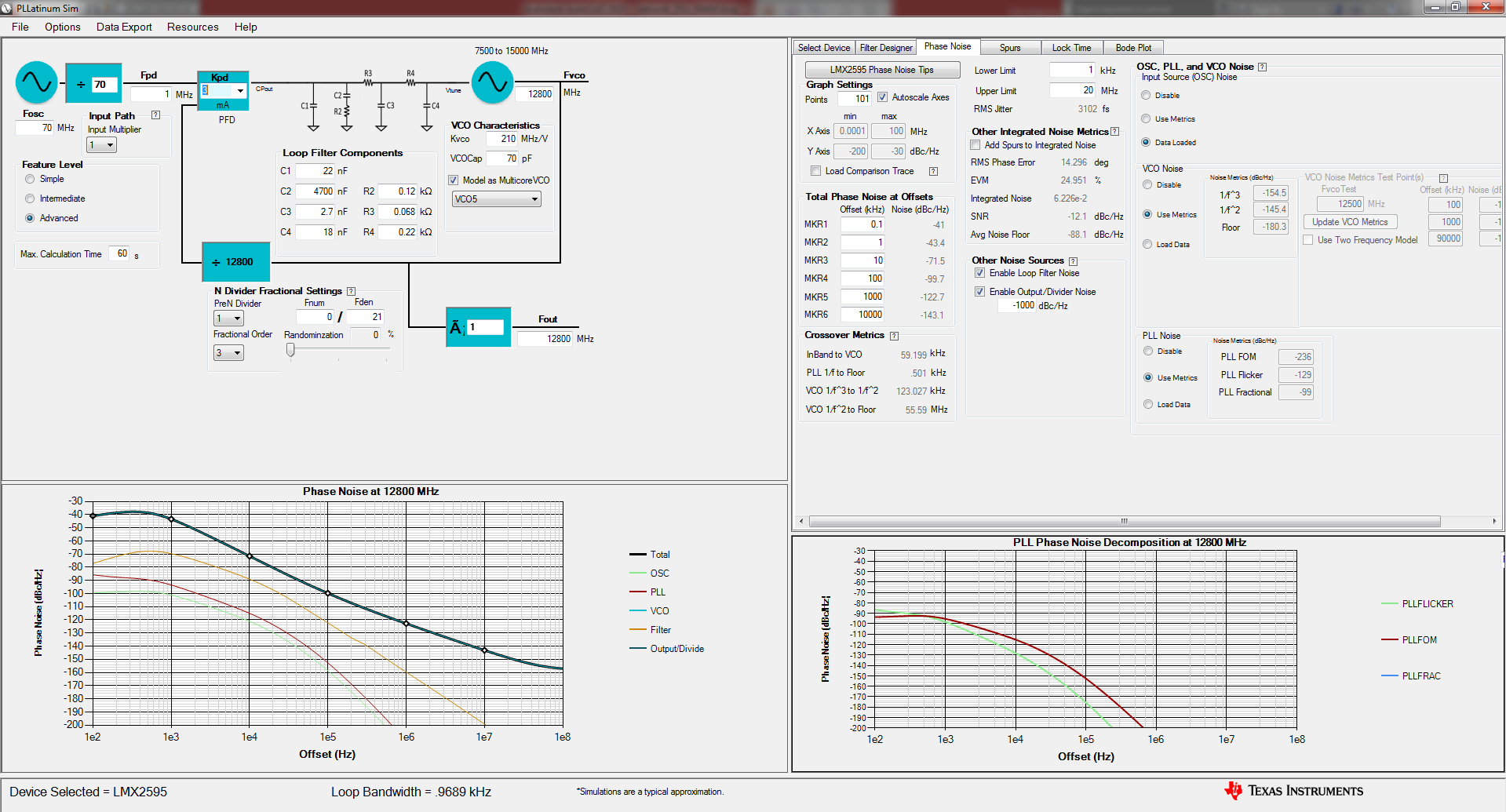Open the Help menu
The width and height of the screenshot is (1506, 812).
[246, 27]
